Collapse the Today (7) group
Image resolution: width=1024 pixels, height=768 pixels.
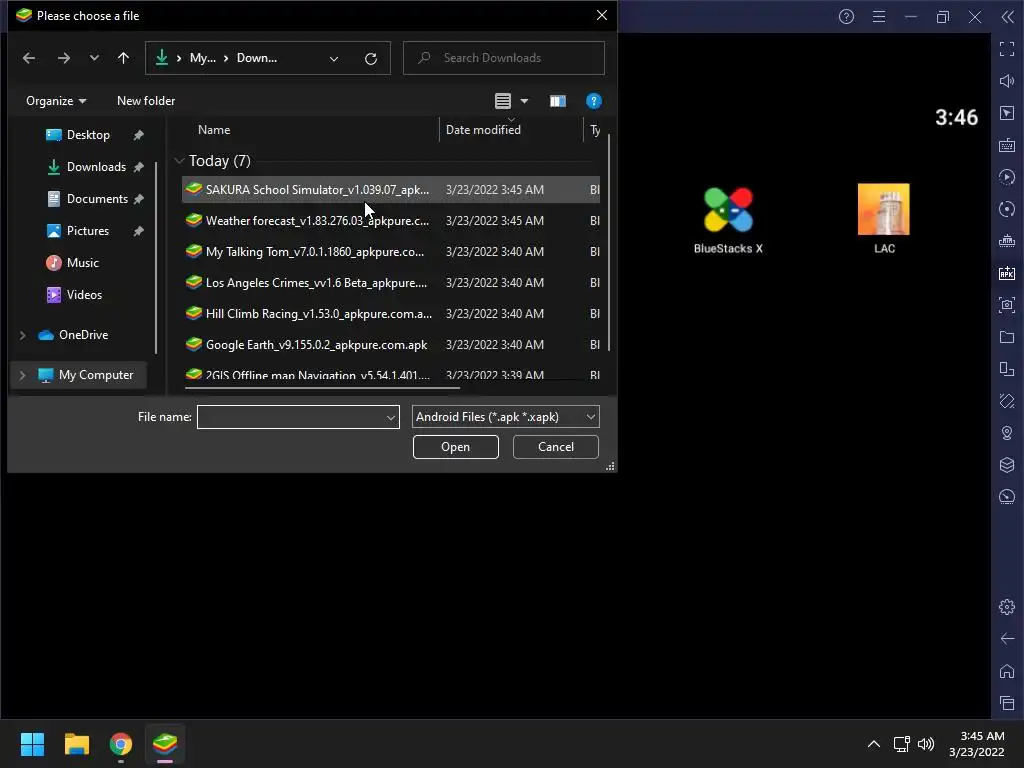(x=180, y=161)
